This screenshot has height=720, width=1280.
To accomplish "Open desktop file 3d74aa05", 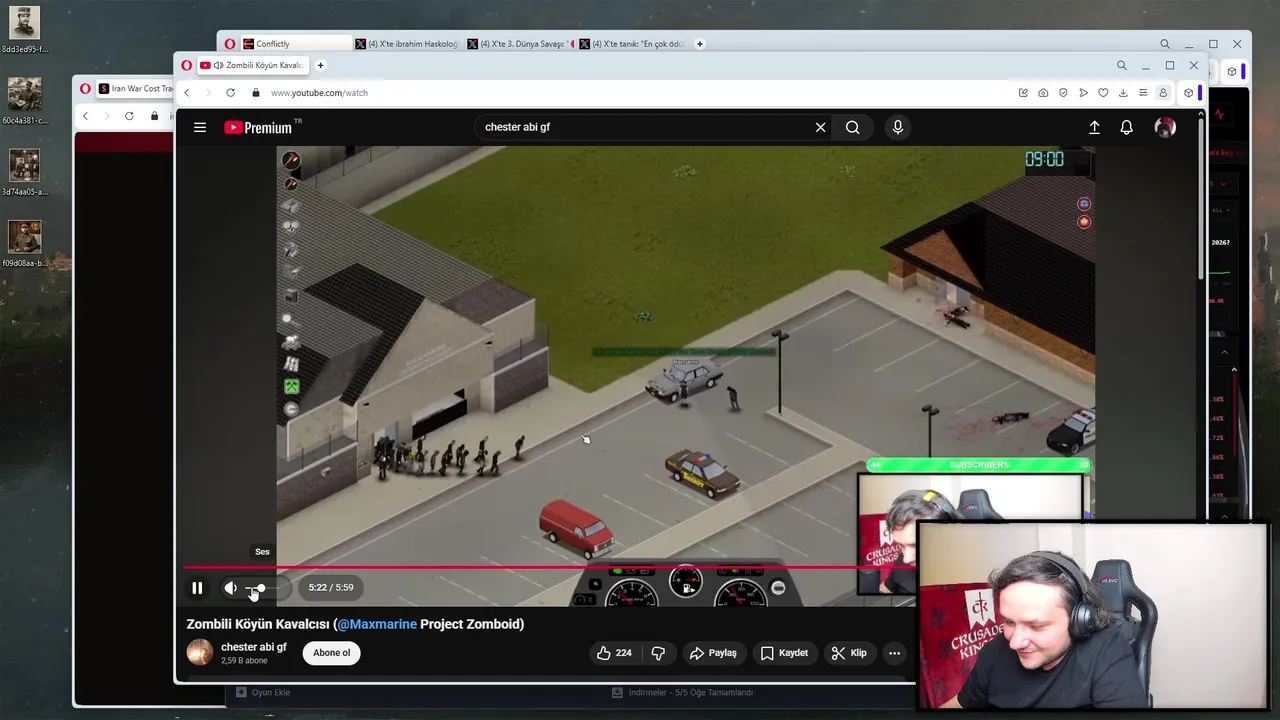I will point(24,173).
